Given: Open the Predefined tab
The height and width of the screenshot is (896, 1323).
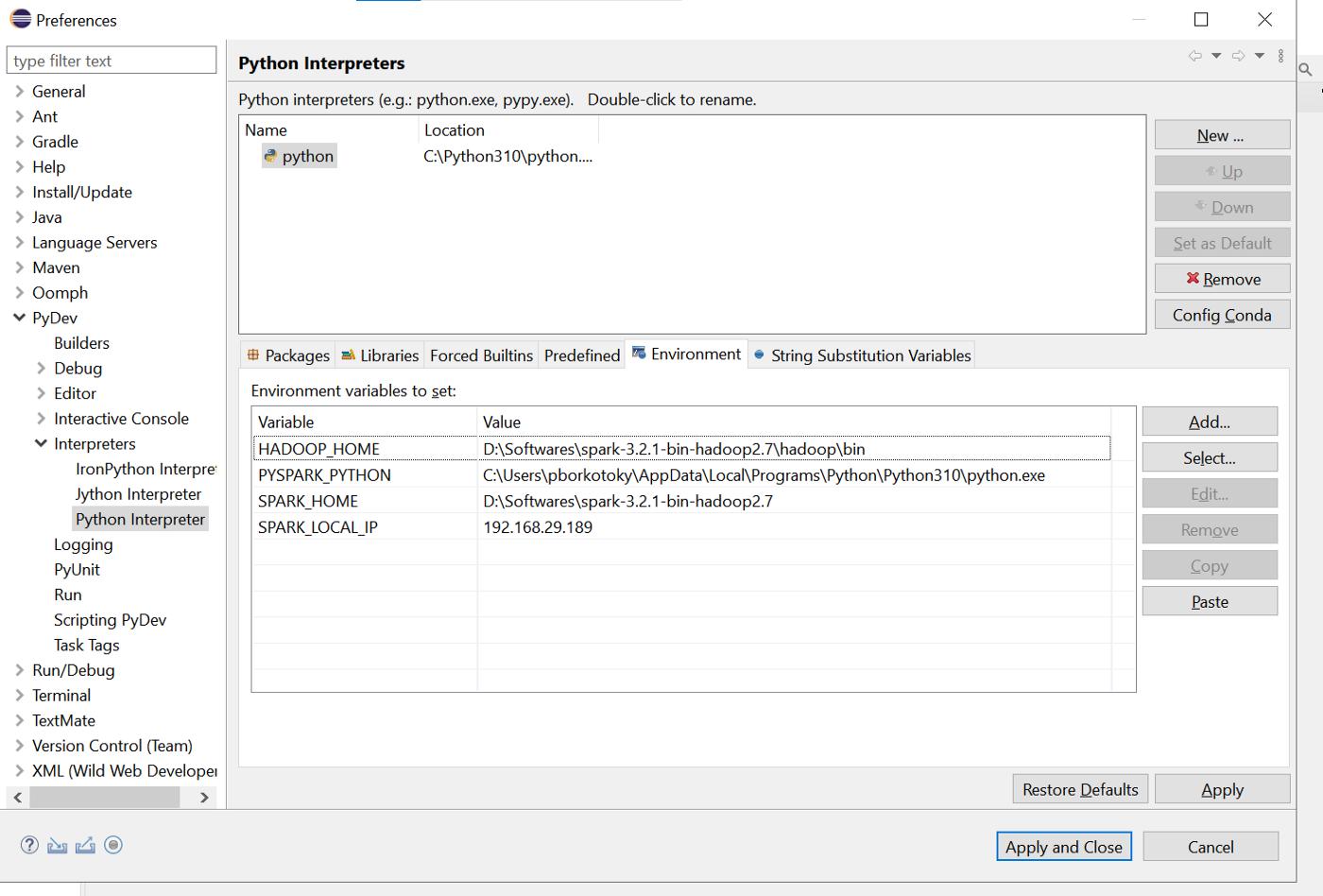Looking at the screenshot, I should [582, 355].
